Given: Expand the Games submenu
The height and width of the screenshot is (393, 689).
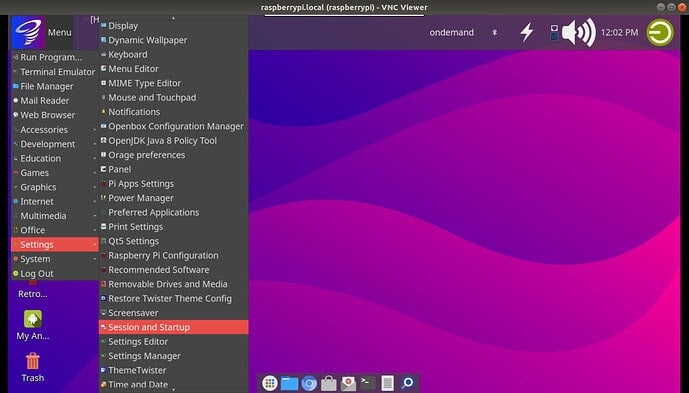Looking at the screenshot, I should coord(54,173).
